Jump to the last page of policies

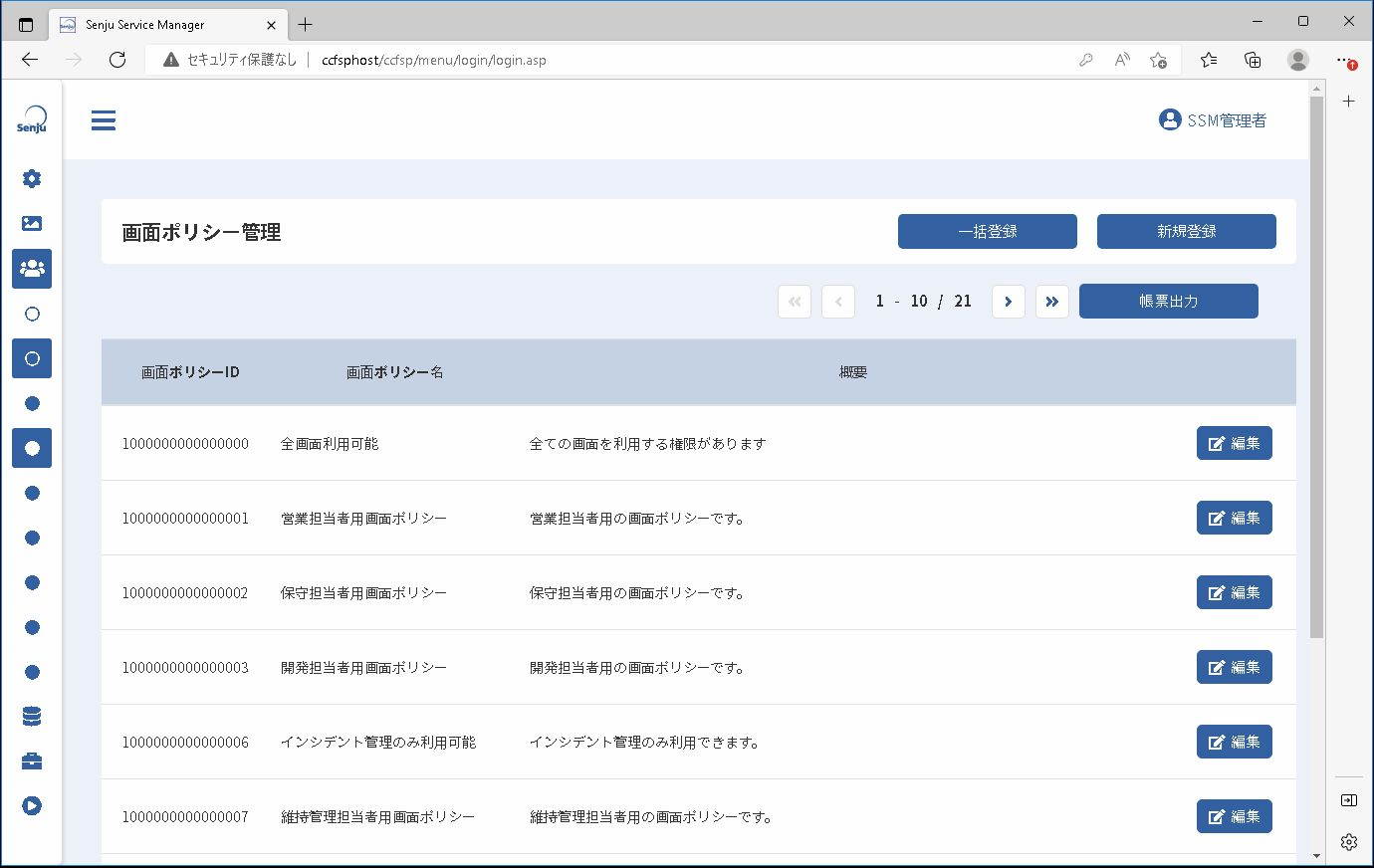point(1052,302)
